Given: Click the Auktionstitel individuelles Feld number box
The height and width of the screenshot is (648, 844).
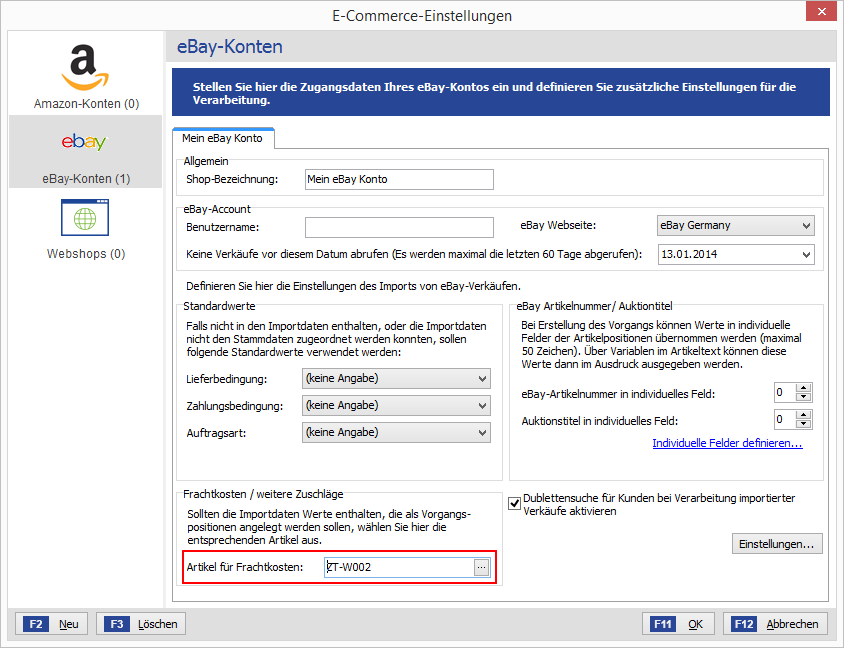Looking at the screenshot, I should [785, 420].
